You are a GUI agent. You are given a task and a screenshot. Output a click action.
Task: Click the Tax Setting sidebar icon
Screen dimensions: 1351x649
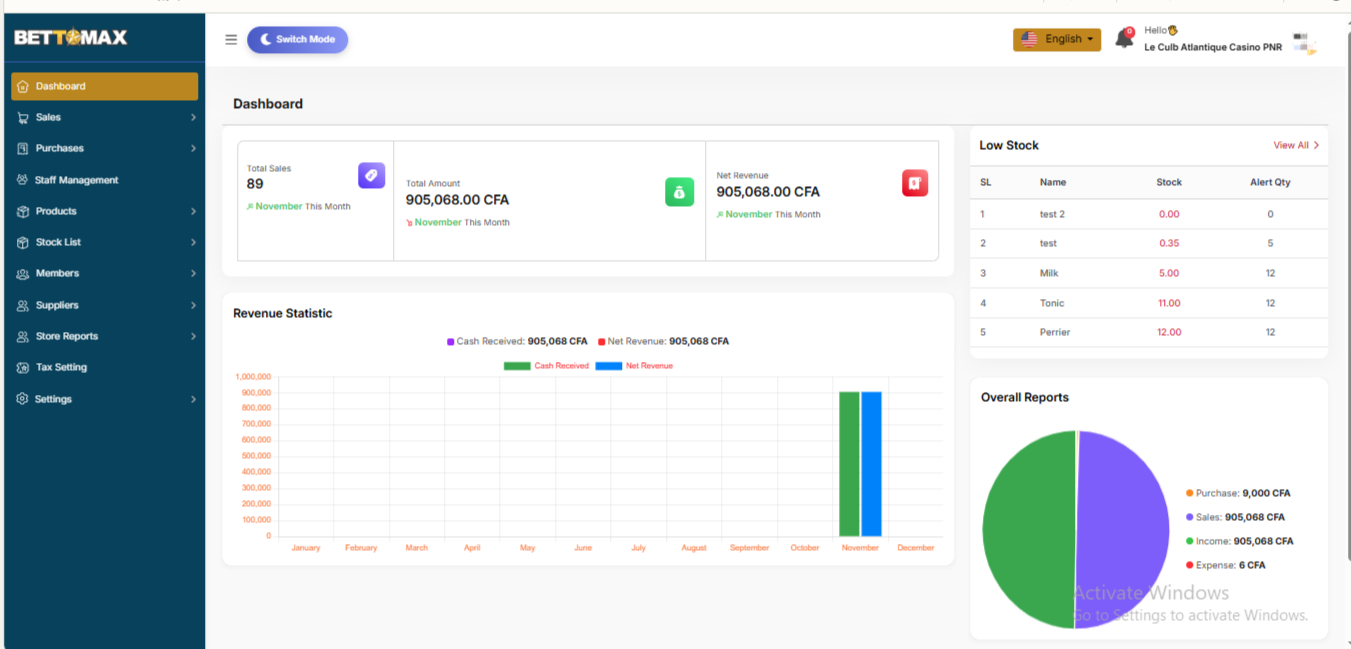coord(23,367)
